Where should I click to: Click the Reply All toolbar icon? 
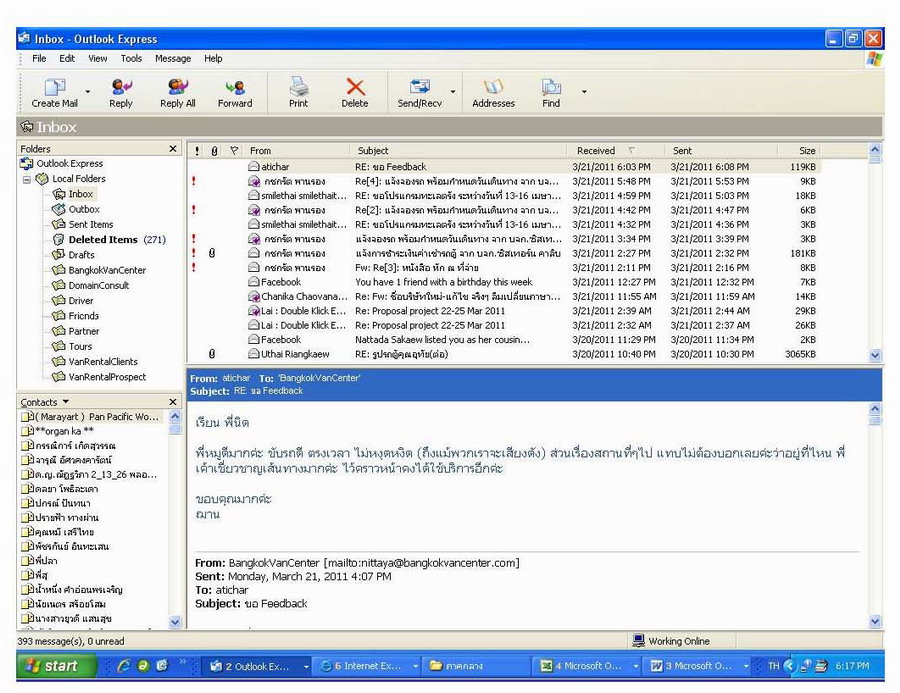(177, 92)
